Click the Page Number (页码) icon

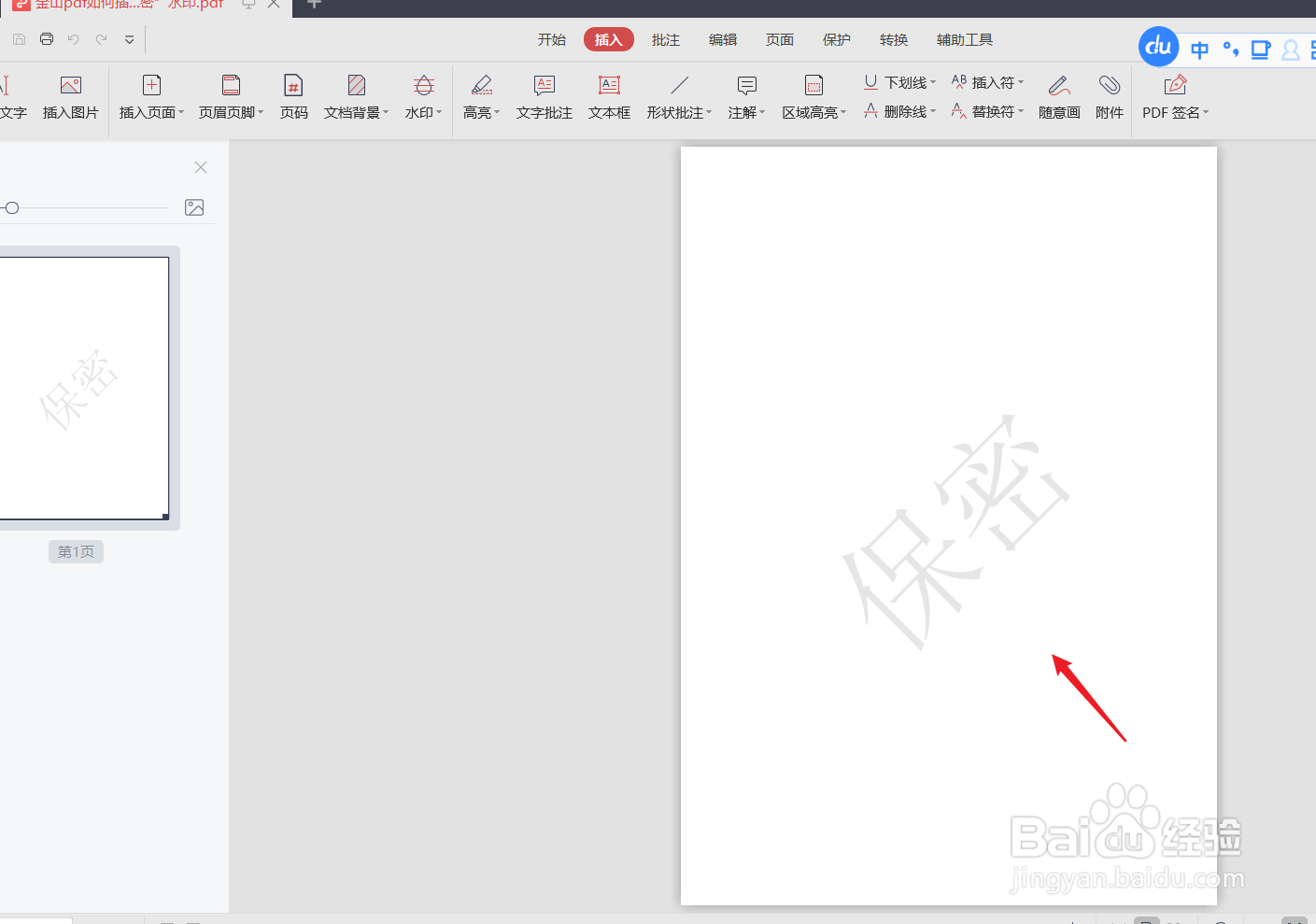pyautogui.click(x=293, y=86)
